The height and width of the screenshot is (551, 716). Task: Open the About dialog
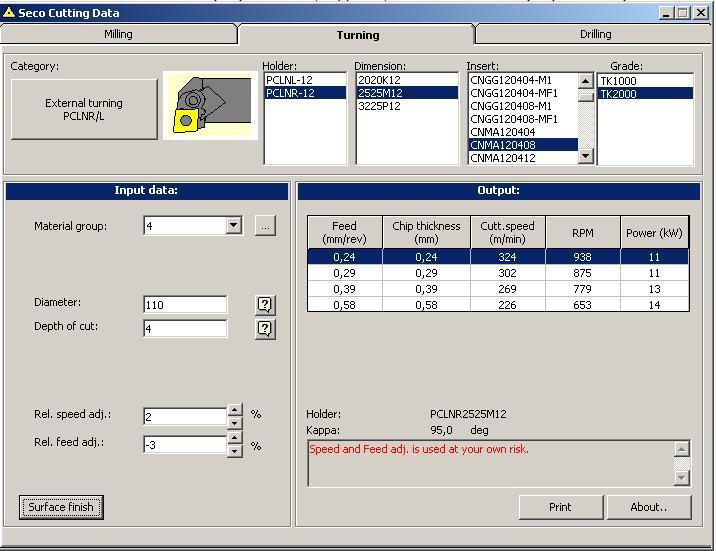(x=648, y=507)
